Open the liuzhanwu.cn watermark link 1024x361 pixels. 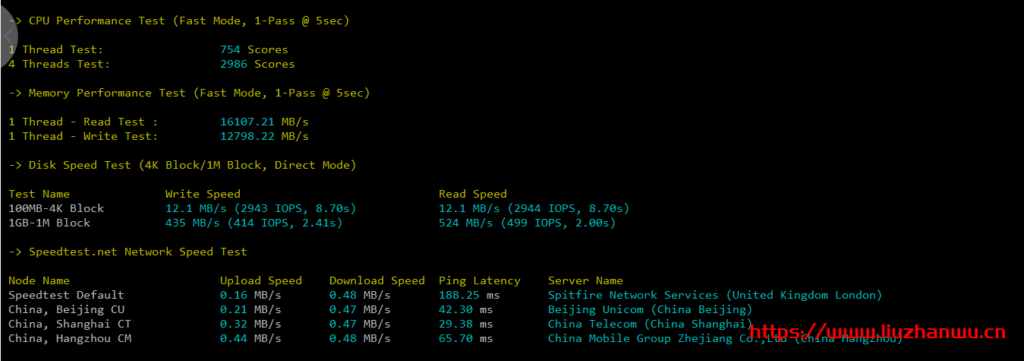pyautogui.click(x=877, y=333)
